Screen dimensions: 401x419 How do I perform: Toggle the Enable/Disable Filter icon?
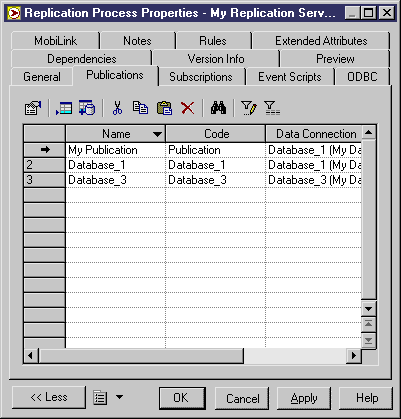click(x=272, y=108)
